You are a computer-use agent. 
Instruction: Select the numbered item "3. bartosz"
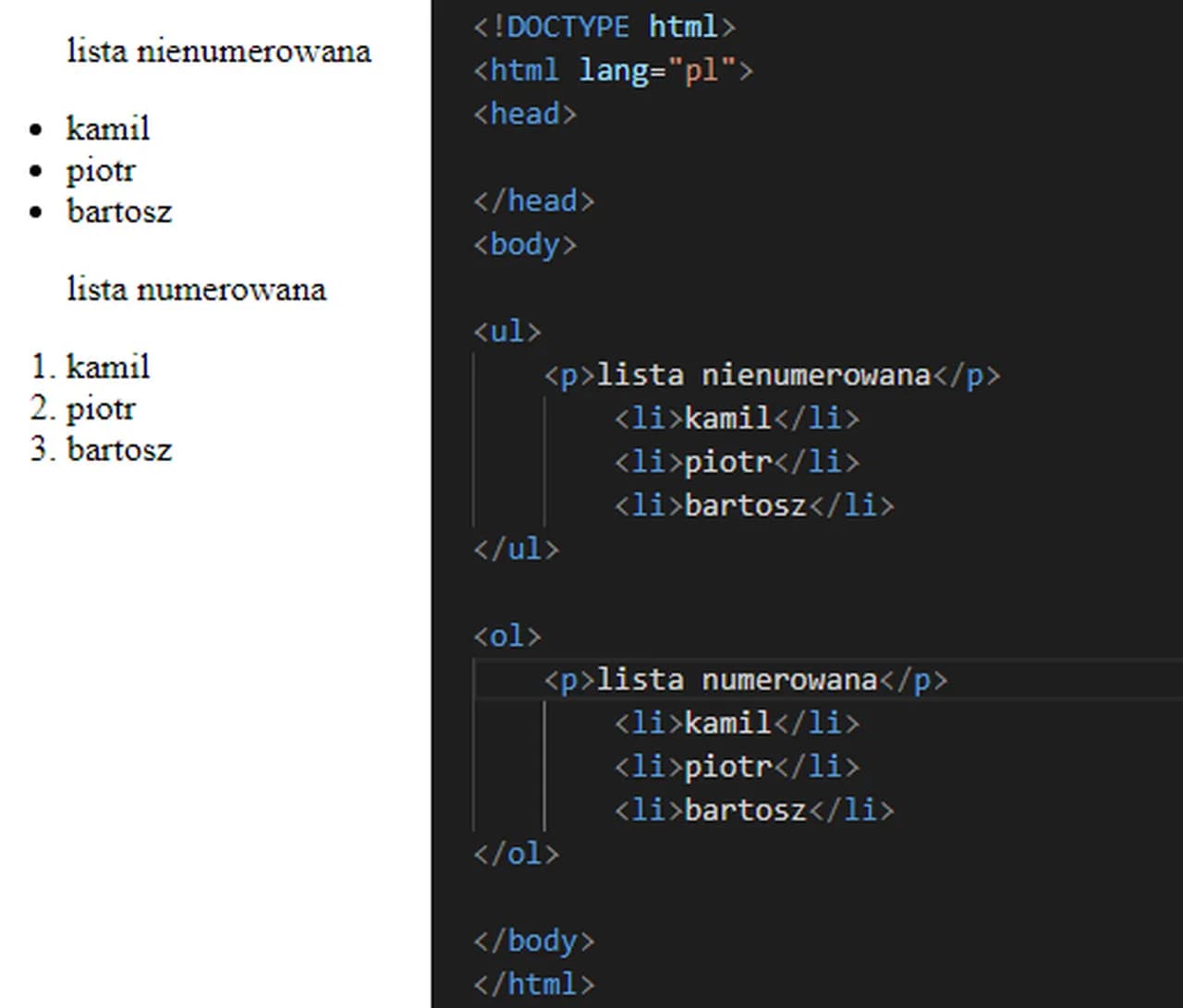tap(102, 450)
